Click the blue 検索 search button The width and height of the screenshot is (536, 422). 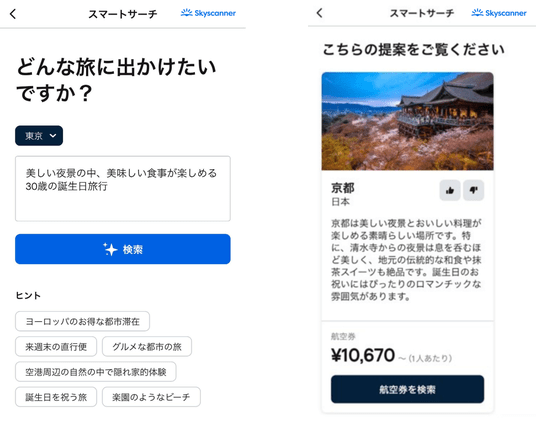point(123,249)
